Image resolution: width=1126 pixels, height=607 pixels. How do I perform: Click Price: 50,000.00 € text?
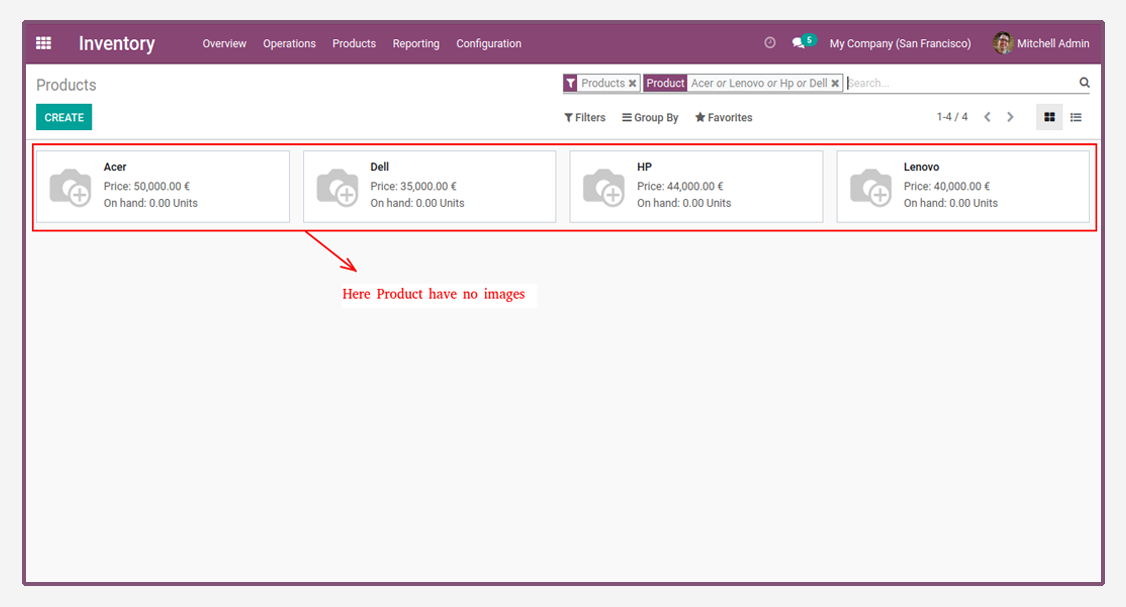point(146,186)
